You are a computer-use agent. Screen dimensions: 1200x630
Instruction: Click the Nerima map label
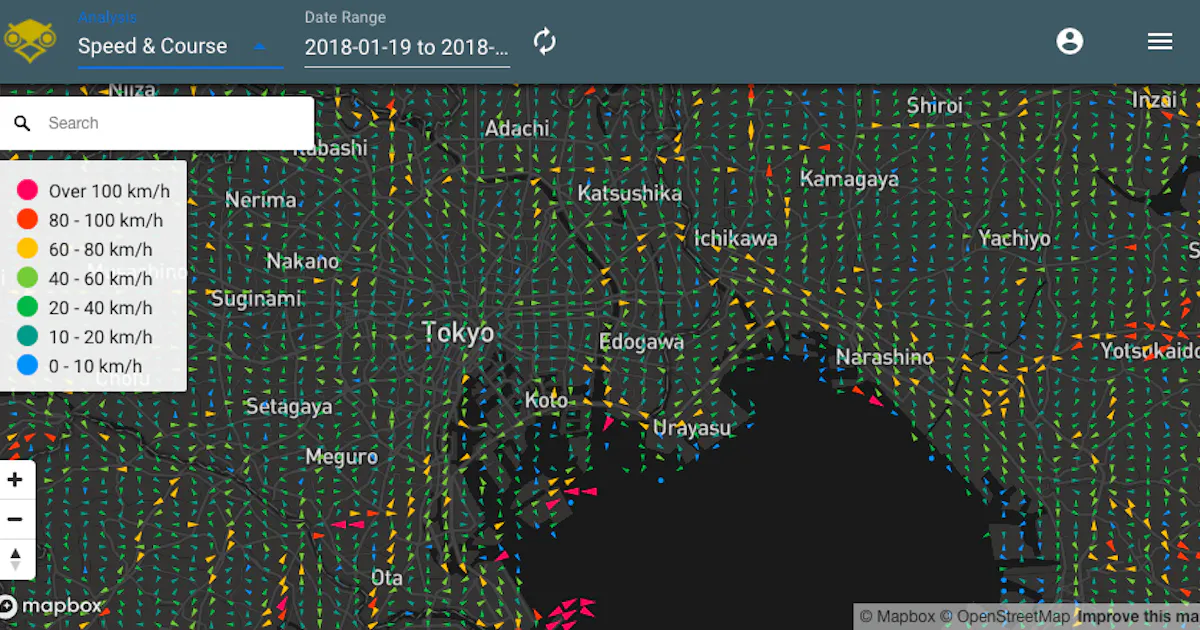[261, 200]
